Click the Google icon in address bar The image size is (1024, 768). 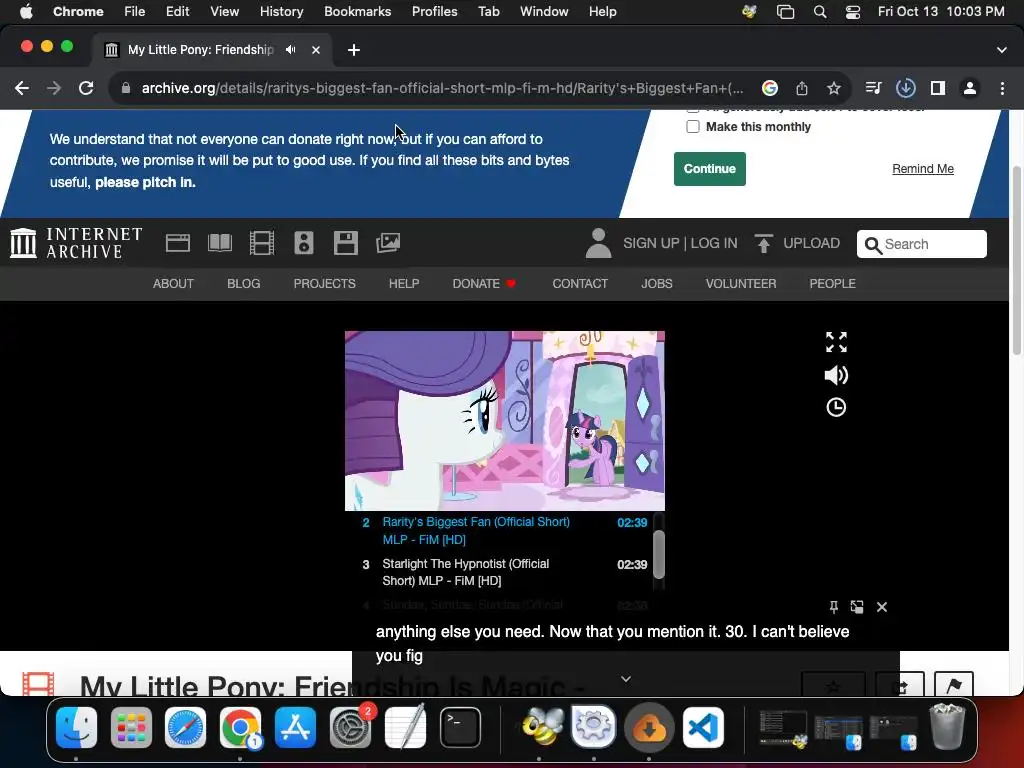770,88
